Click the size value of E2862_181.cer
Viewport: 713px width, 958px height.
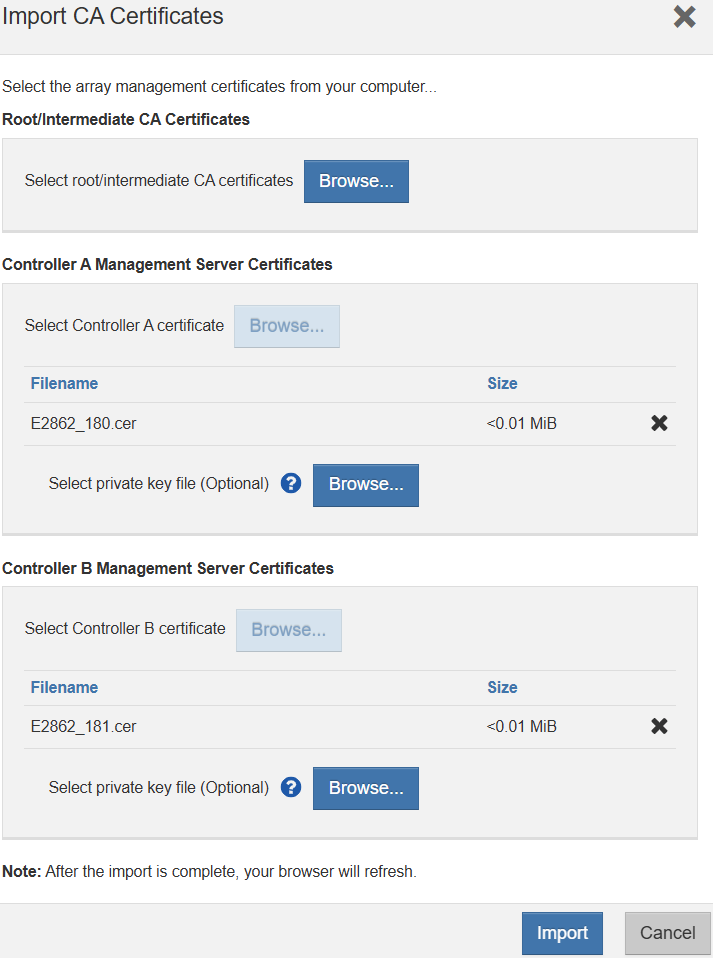tap(522, 727)
